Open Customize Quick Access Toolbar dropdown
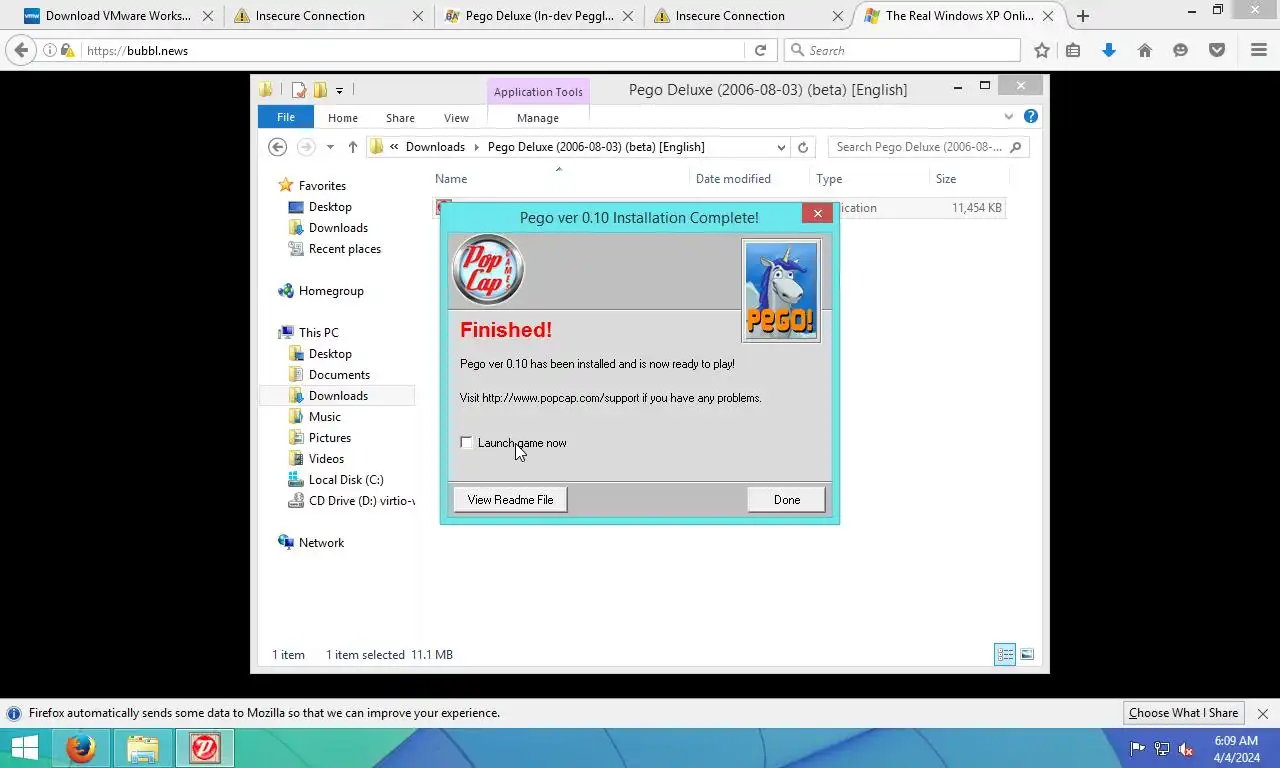The height and width of the screenshot is (768, 1280). coord(339,90)
